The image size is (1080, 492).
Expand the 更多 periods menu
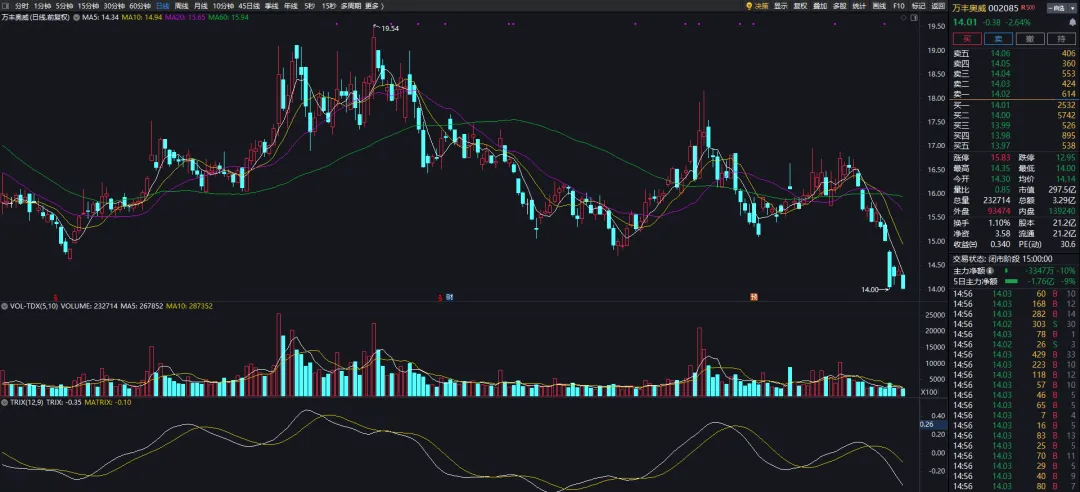(x=374, y=6)
